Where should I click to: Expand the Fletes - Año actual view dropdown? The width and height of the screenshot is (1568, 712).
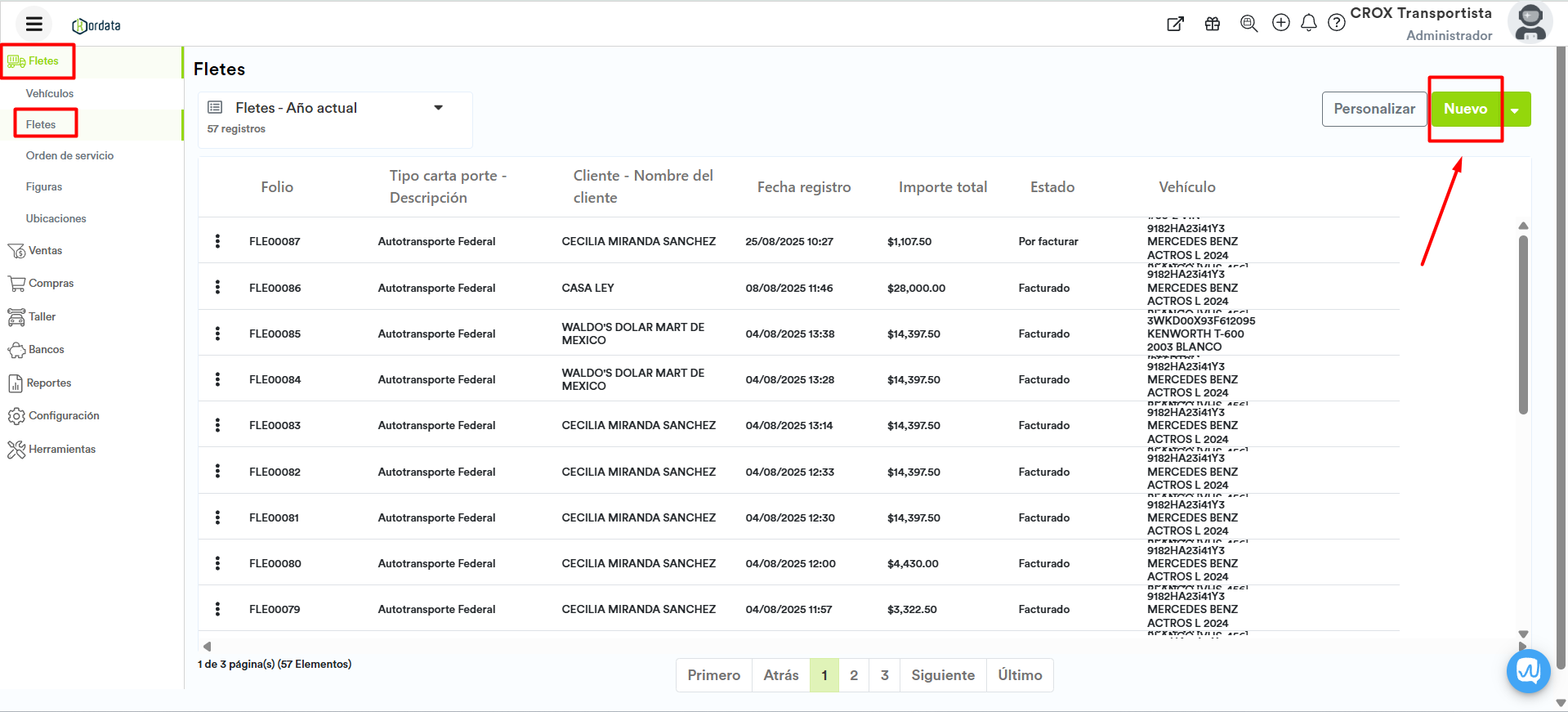(x=438, y=108)
